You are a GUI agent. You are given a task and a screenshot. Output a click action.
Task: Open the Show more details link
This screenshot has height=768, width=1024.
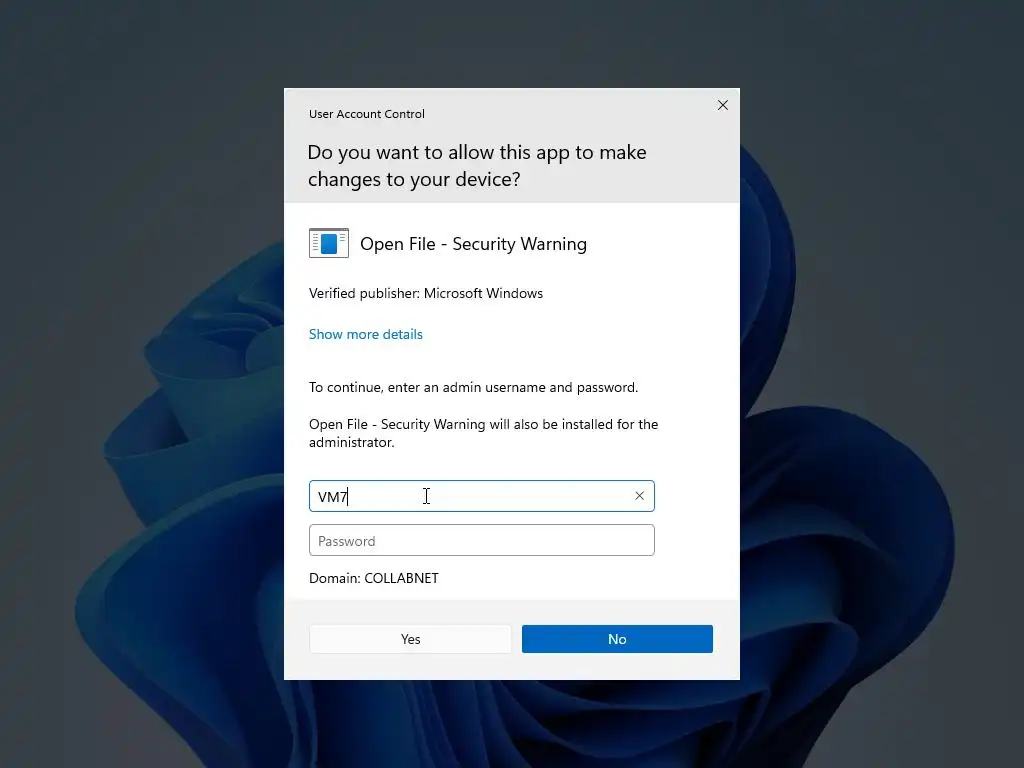point(366,334)
